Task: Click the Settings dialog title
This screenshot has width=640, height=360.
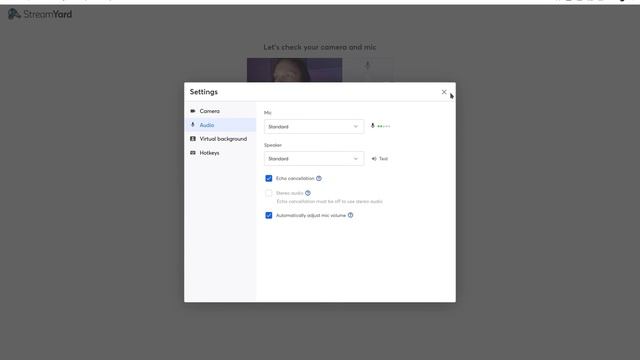Action: click(x=204, y=92)
